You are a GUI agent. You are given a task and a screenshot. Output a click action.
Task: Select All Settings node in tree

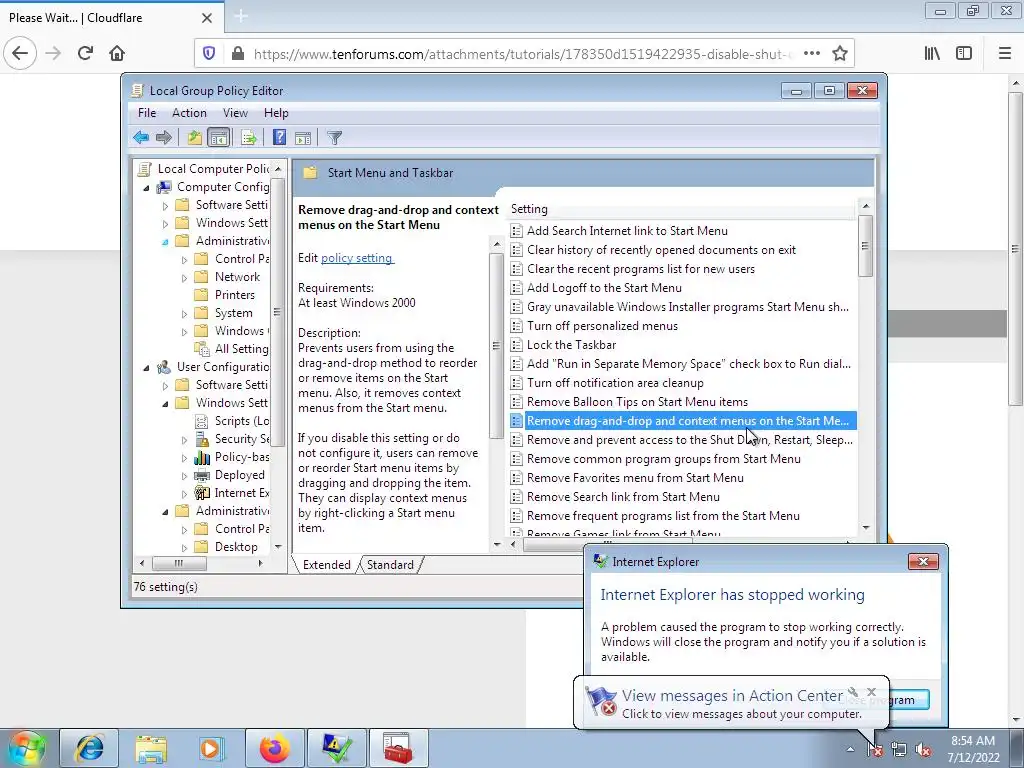241,349
